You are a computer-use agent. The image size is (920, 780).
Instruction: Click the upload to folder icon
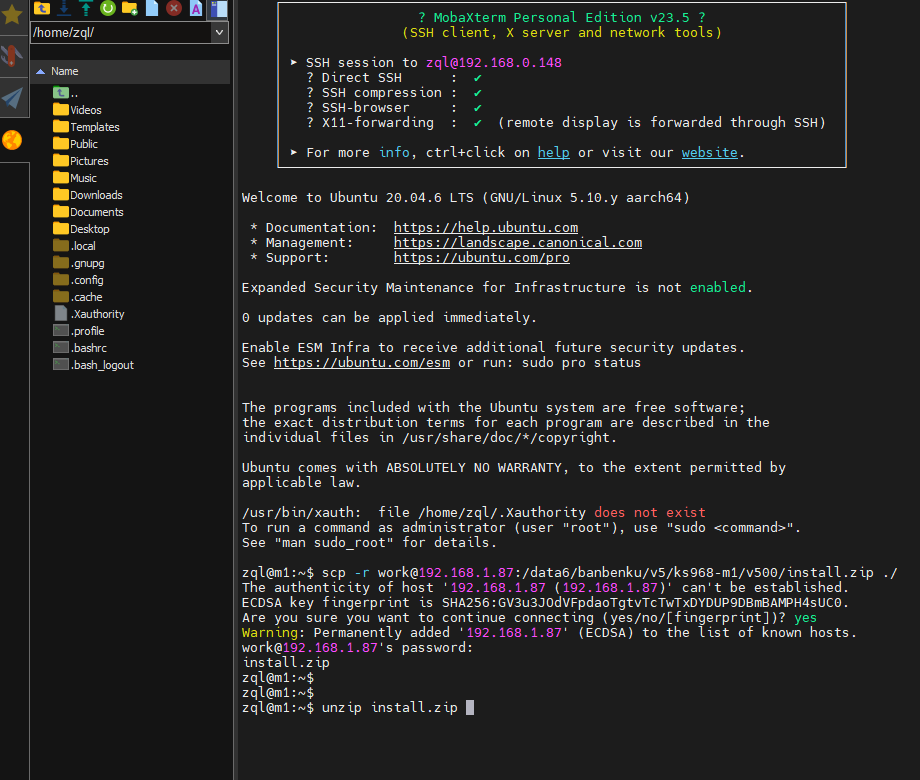click(x=85, y=8)
